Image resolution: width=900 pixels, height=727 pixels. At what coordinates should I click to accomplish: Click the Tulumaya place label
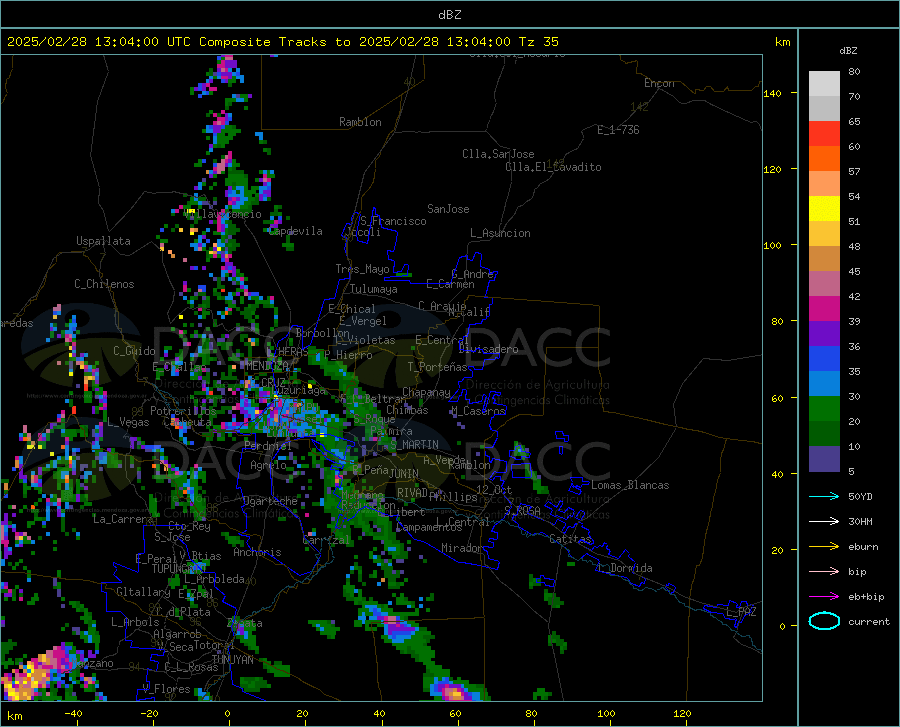[x=374, y=289]
